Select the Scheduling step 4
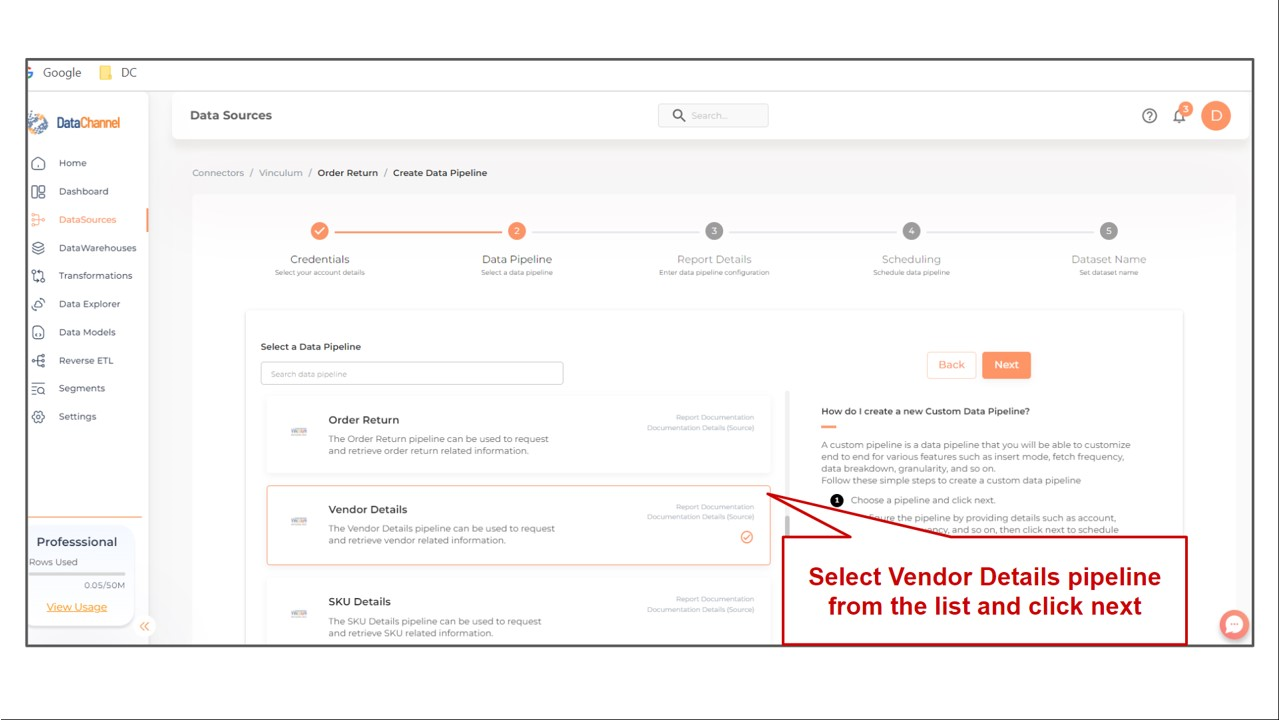The width and height of the screenshot is (1280, 720). click(911, 231)
